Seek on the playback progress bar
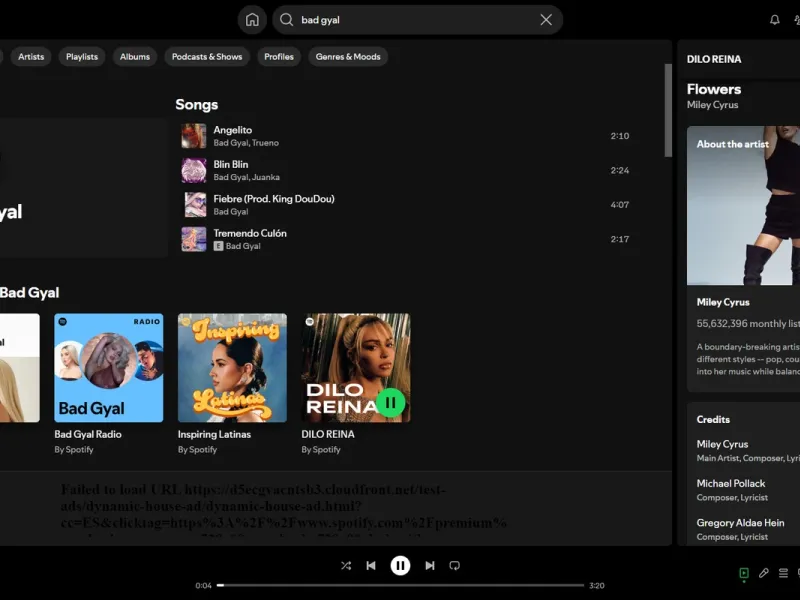Screen dimensions: 800x600 pos(400,585)
